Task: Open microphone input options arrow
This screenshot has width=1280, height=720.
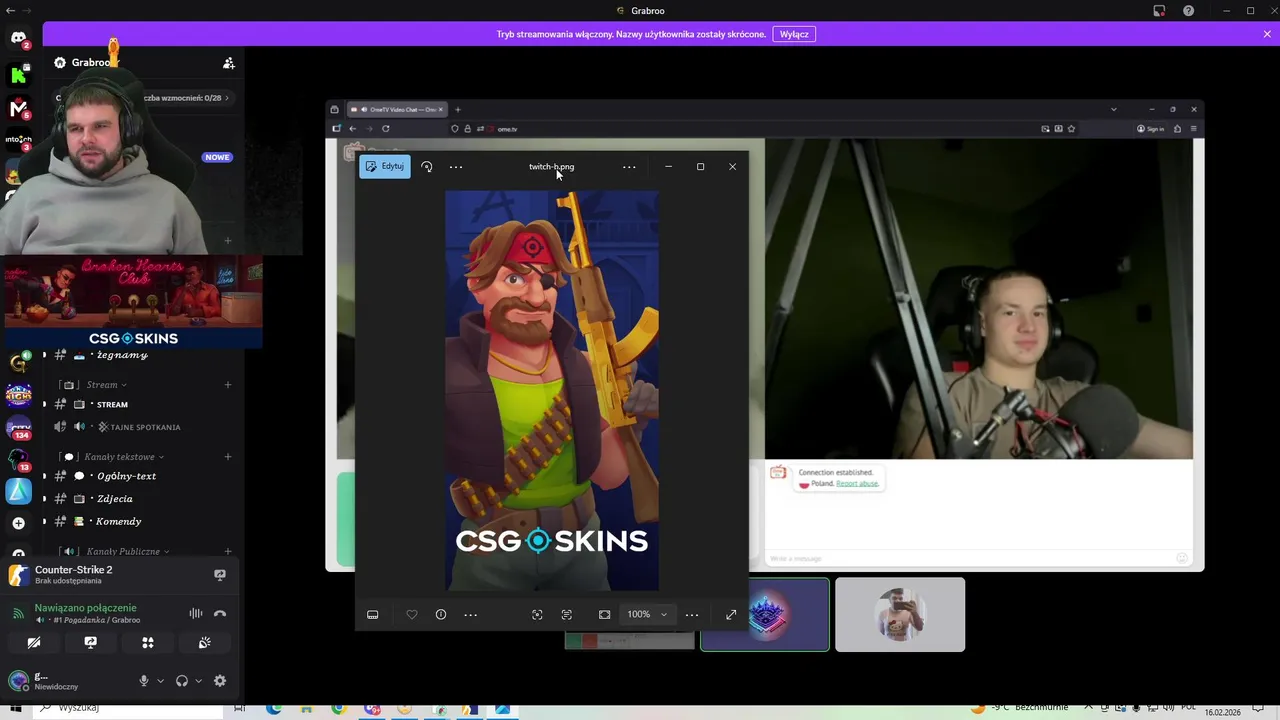Action: click(x=160, y=681)
